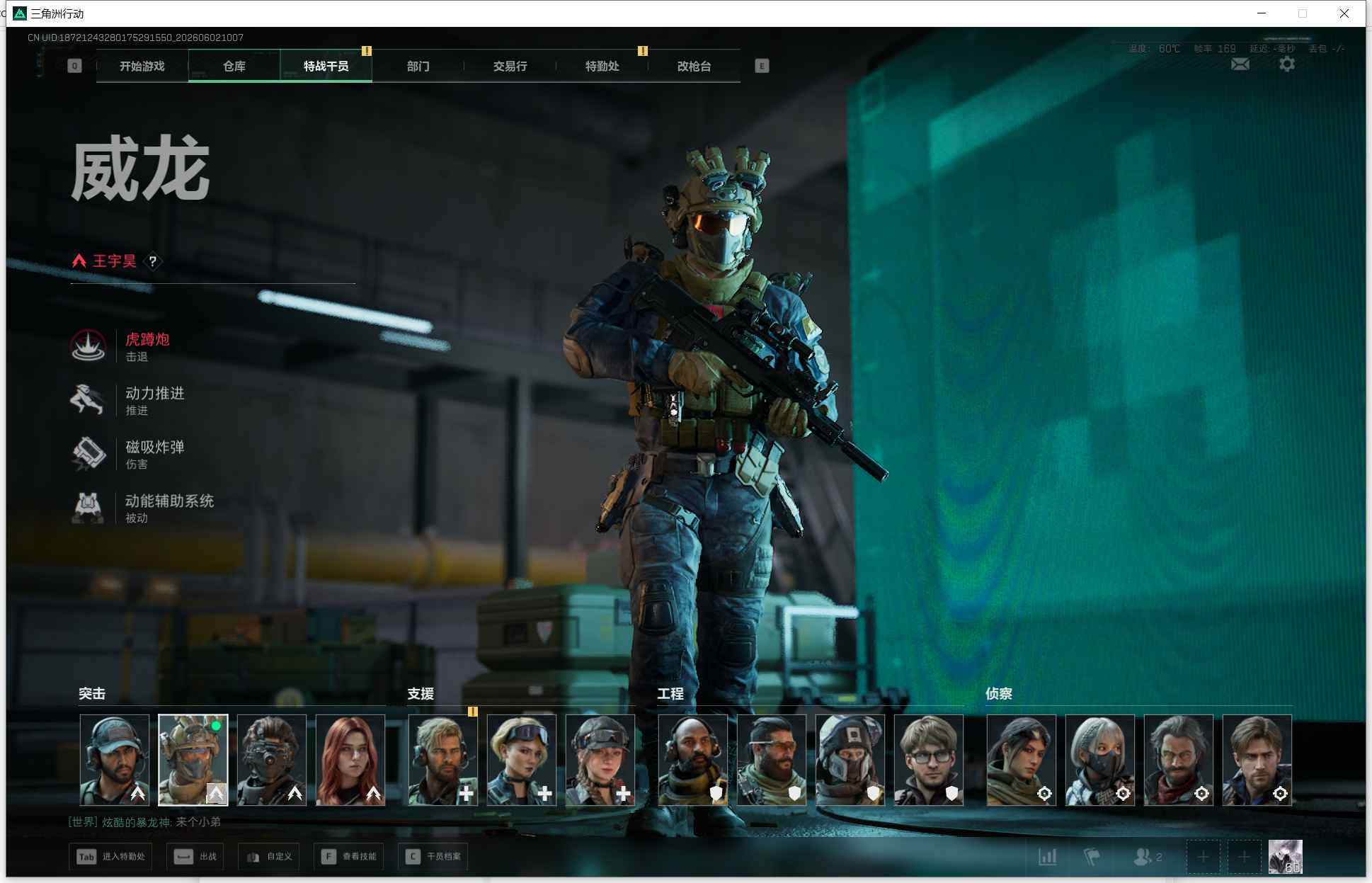This screenshot has height=883, width=1372.
Task: Open the 干员档案 button
Action: pyautogui.click(x=433, y=857)
